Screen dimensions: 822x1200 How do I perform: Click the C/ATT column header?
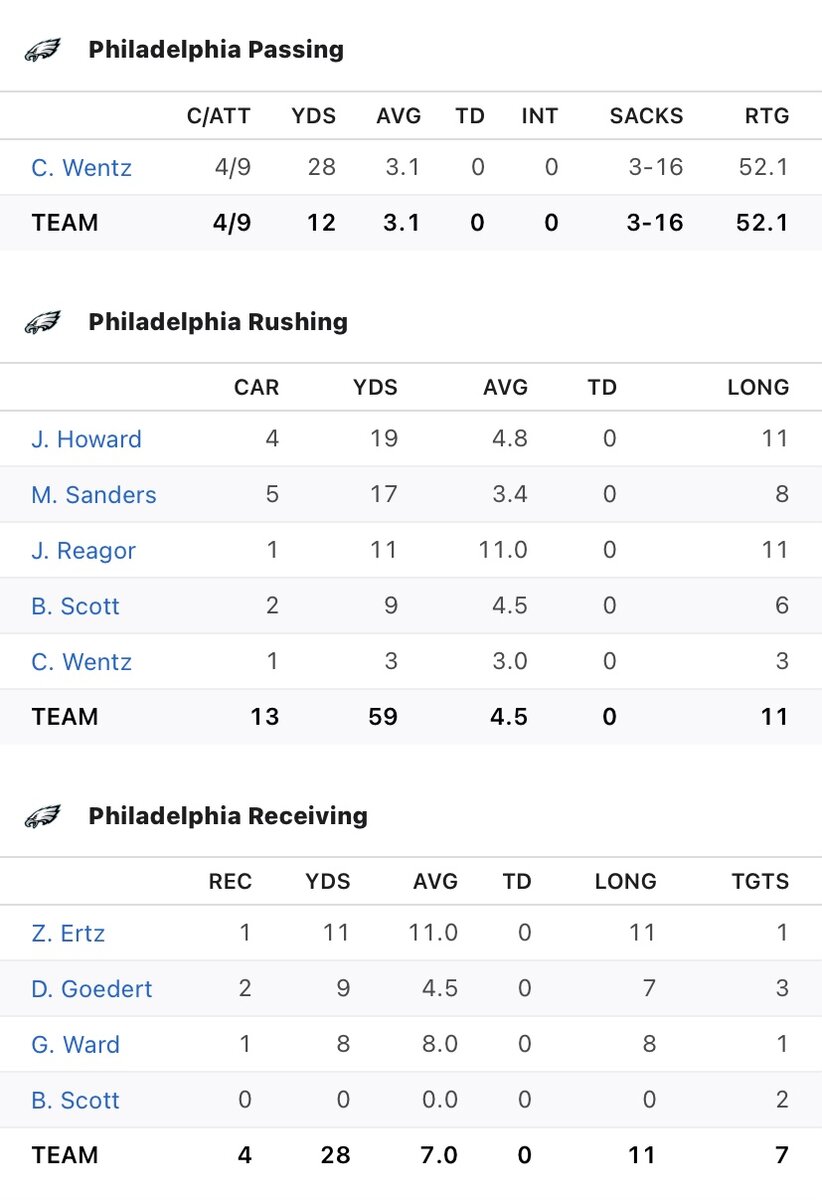point(218,116)
